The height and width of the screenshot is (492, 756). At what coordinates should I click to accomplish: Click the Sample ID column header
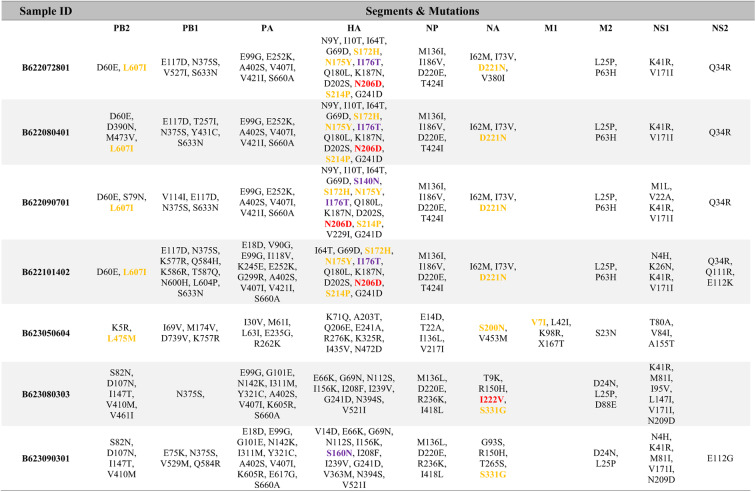[45, 11]
